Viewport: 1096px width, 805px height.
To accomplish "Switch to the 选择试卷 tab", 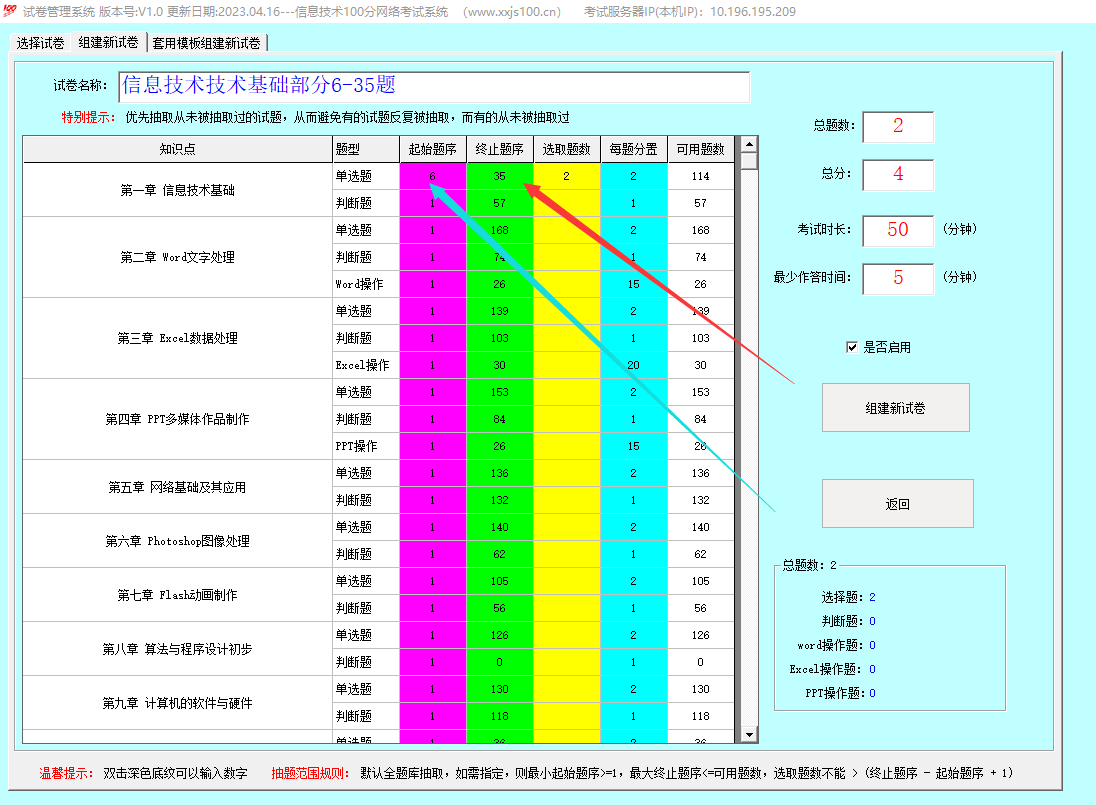I will [40, 43].
